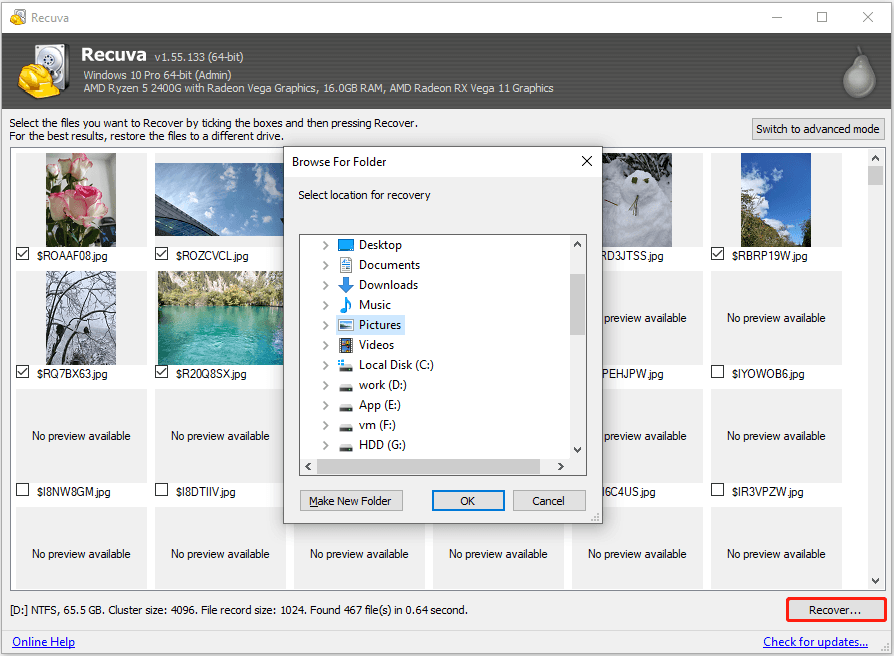Uncheck the $R20Q8SX.jpg checkbox
The height and width of the screenshot is (656, 894).
click(x=161, y=372)
